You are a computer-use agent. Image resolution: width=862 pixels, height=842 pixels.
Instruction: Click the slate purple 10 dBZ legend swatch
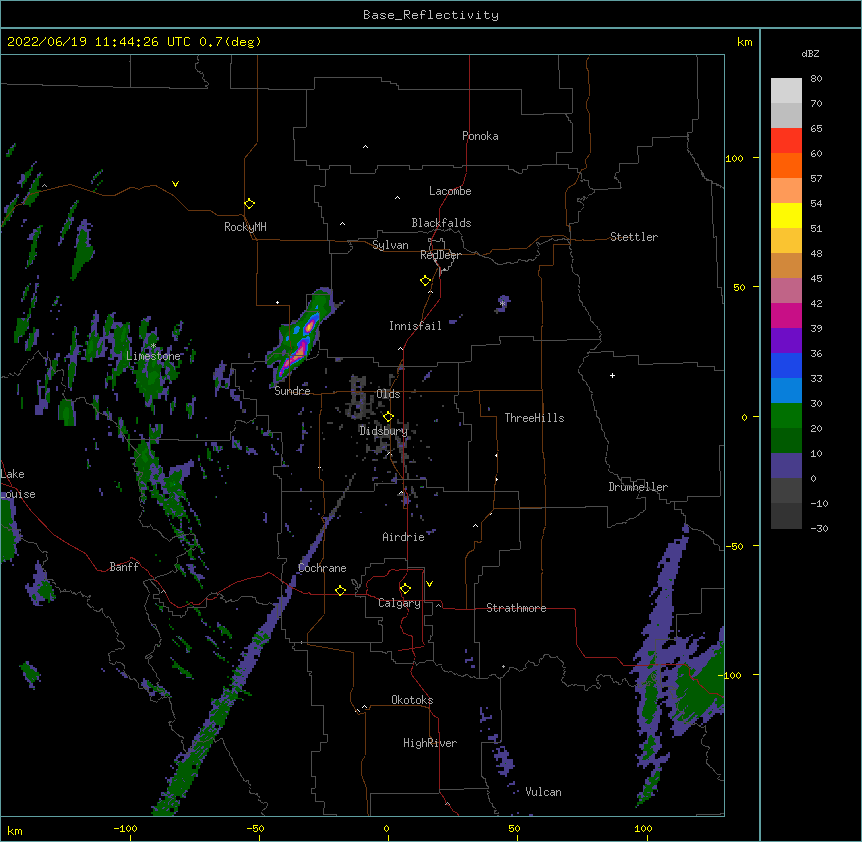tap(786, 466)
